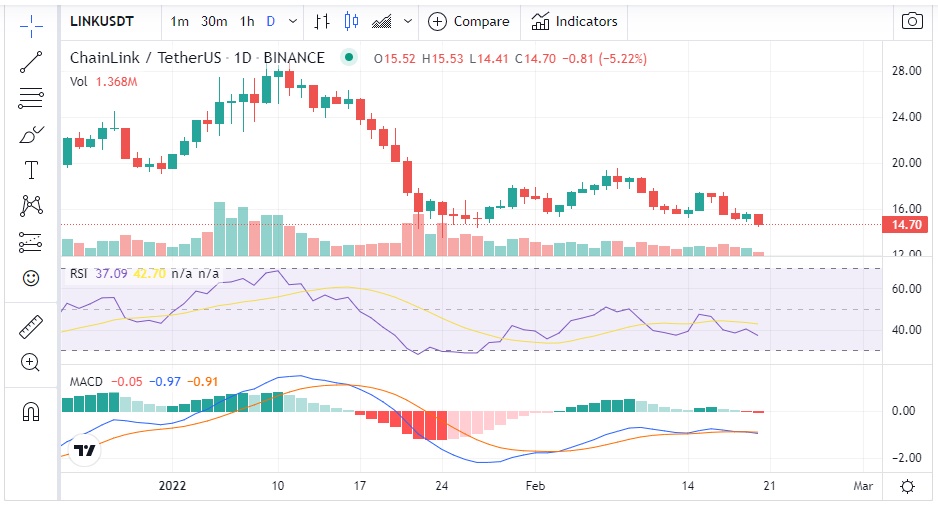
Task: Open the Fibonacci retracement lines tool
Action: click(x=31, y=98)
